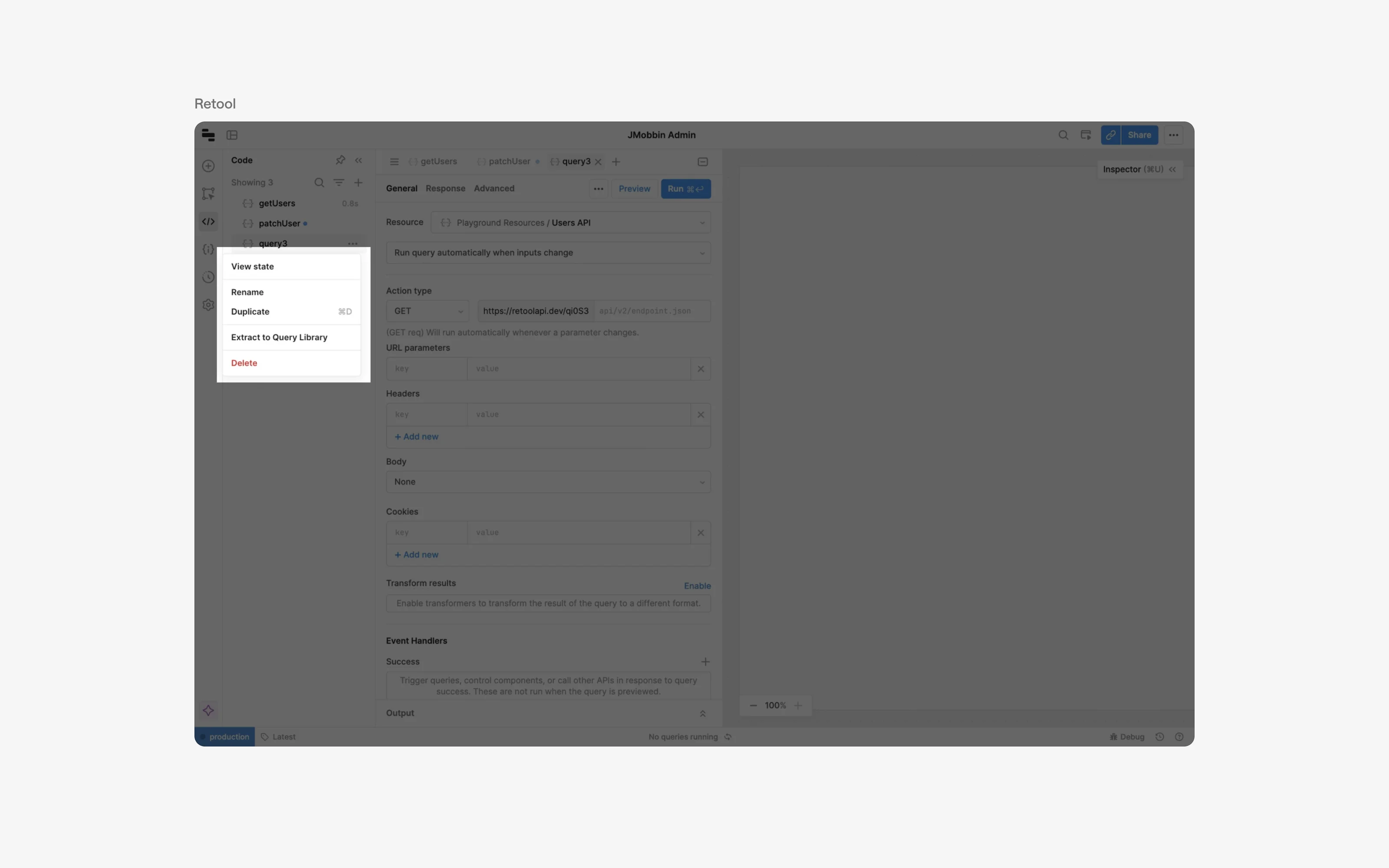Select the component insert (+) sidebar icon
This screenshot has width=1389, height=868.
click(x=208, y=166)
